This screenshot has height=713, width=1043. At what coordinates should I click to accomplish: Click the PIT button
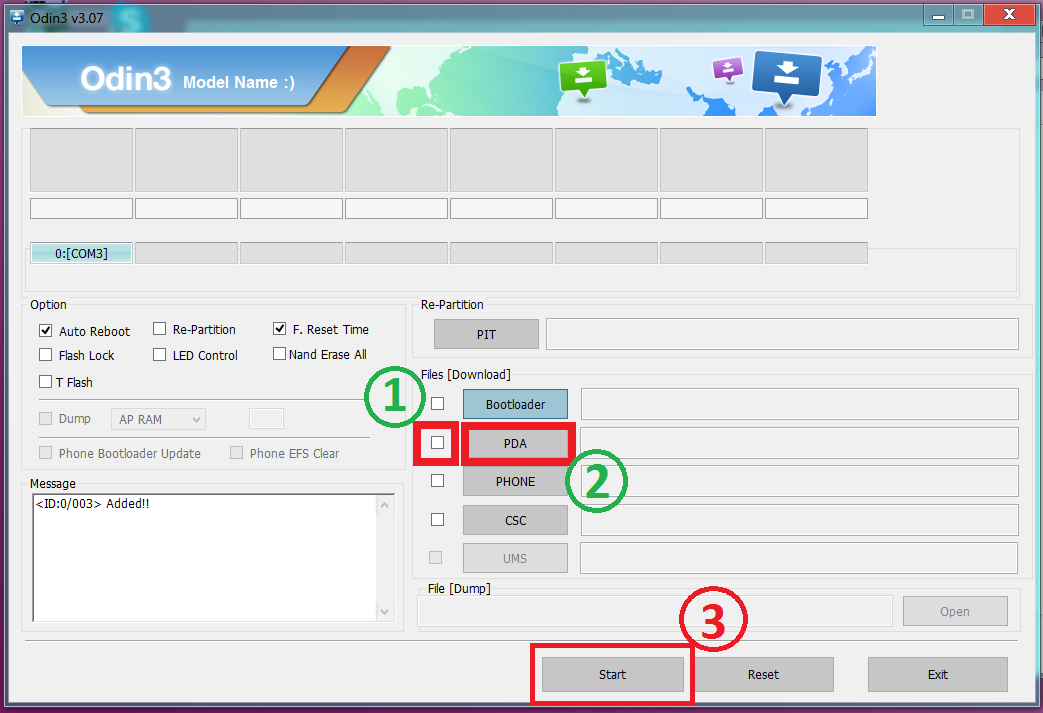[486, 334]
